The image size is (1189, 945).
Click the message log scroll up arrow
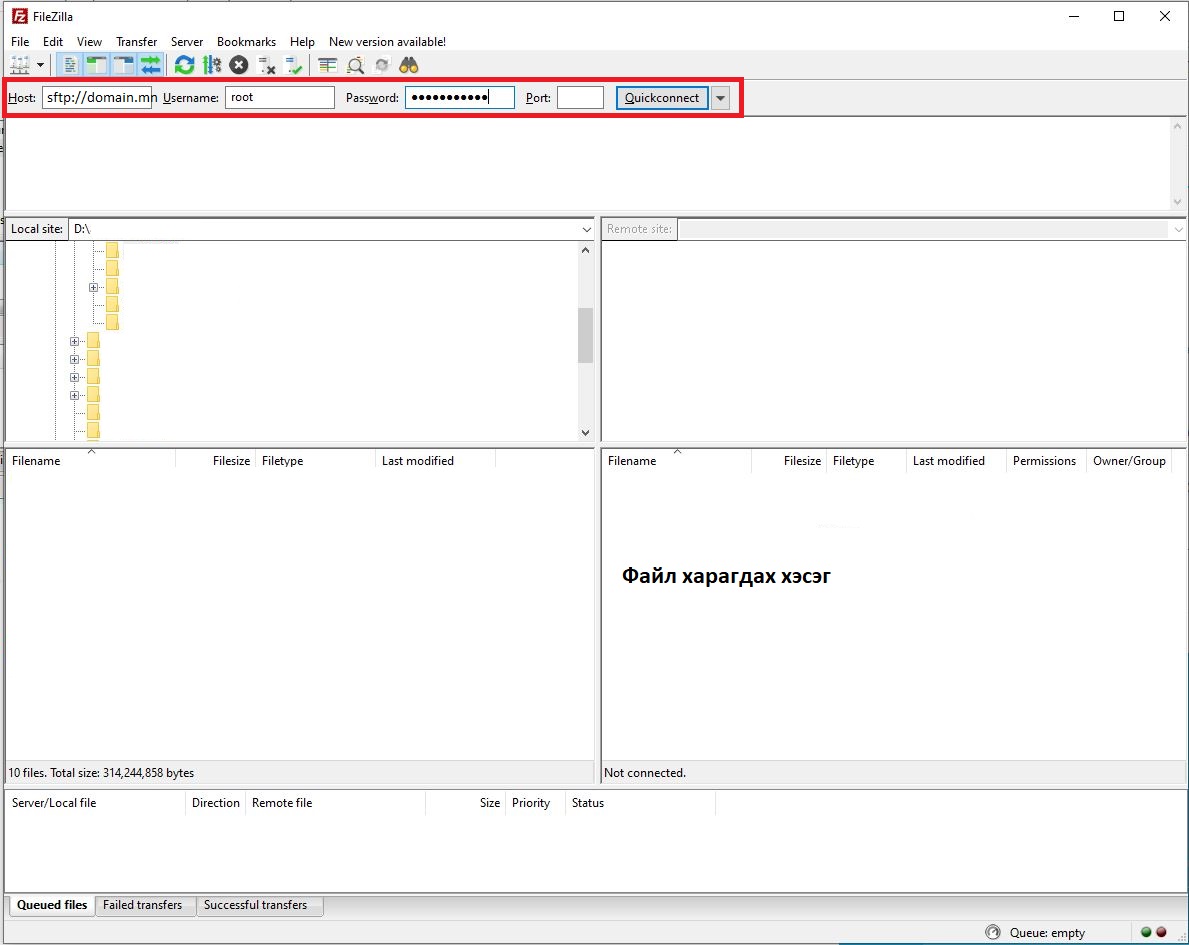tap(1178, 127)
